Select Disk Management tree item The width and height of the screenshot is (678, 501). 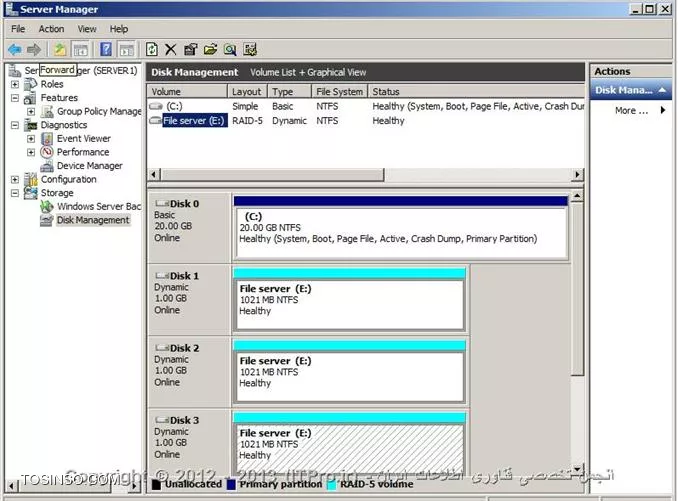click(93, 220)
